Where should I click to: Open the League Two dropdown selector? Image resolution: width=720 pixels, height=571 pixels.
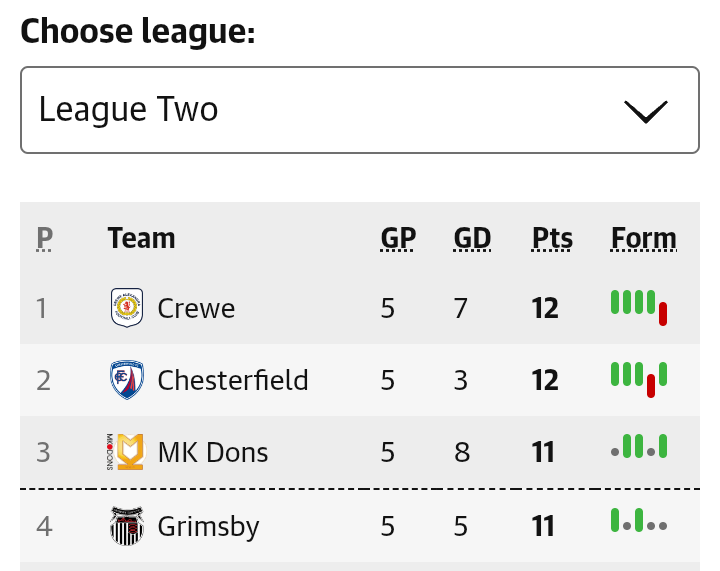click(360, 110)
